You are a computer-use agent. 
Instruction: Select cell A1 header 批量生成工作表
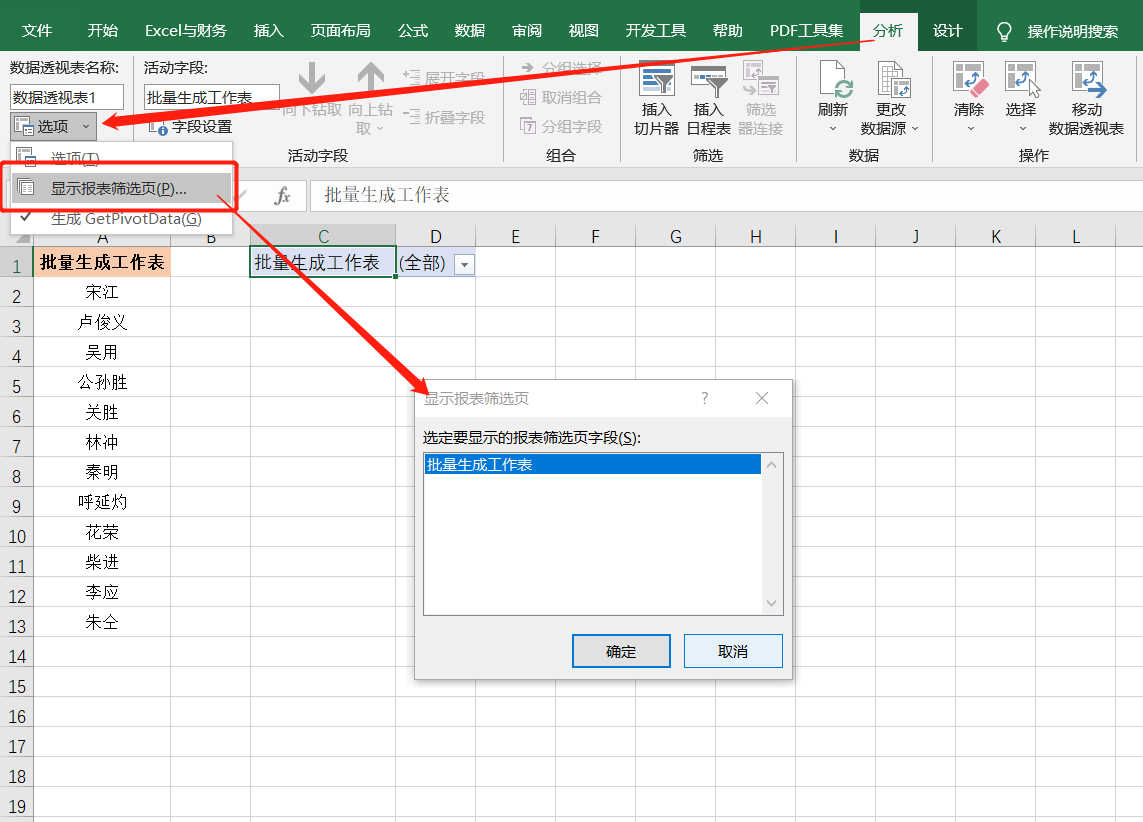tap(102, 262)
